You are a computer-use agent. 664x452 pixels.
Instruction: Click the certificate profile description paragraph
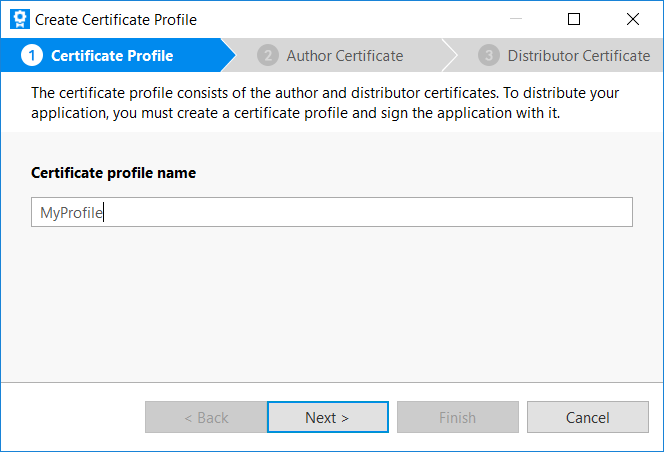(x=325, y=102)
